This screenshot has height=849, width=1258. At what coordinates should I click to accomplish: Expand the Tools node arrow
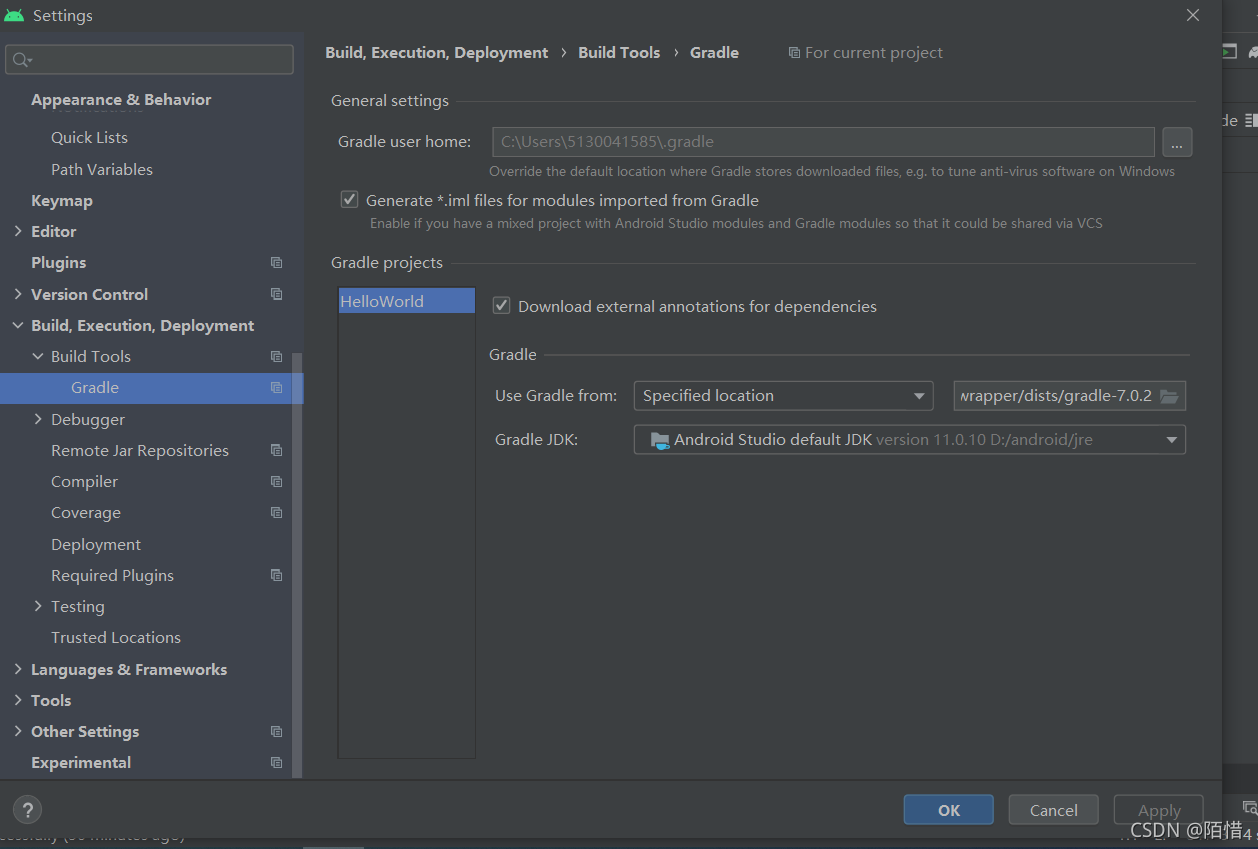tap(18, 700)
